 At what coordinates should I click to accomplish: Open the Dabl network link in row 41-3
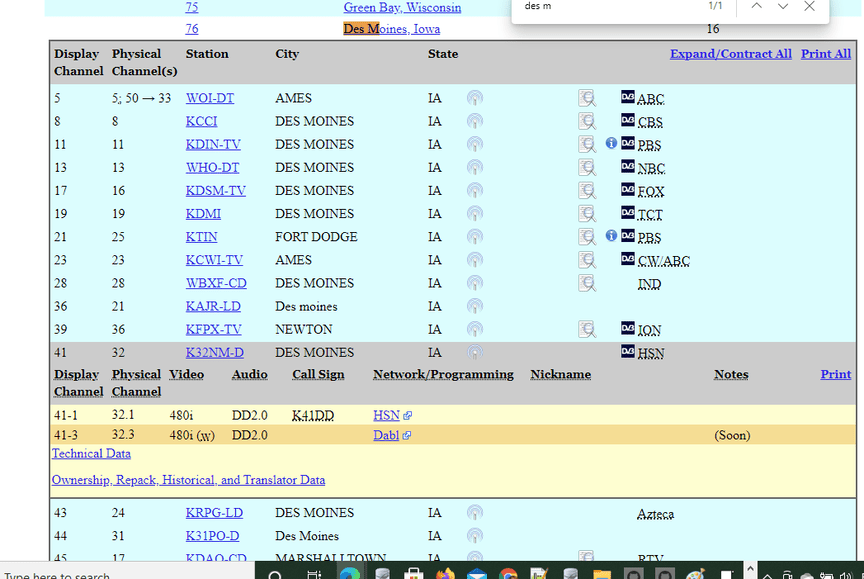click(x=386, y=435)
